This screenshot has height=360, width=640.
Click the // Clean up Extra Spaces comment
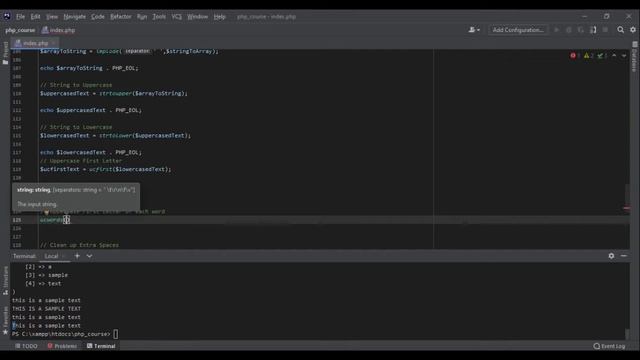click(80, 245)
